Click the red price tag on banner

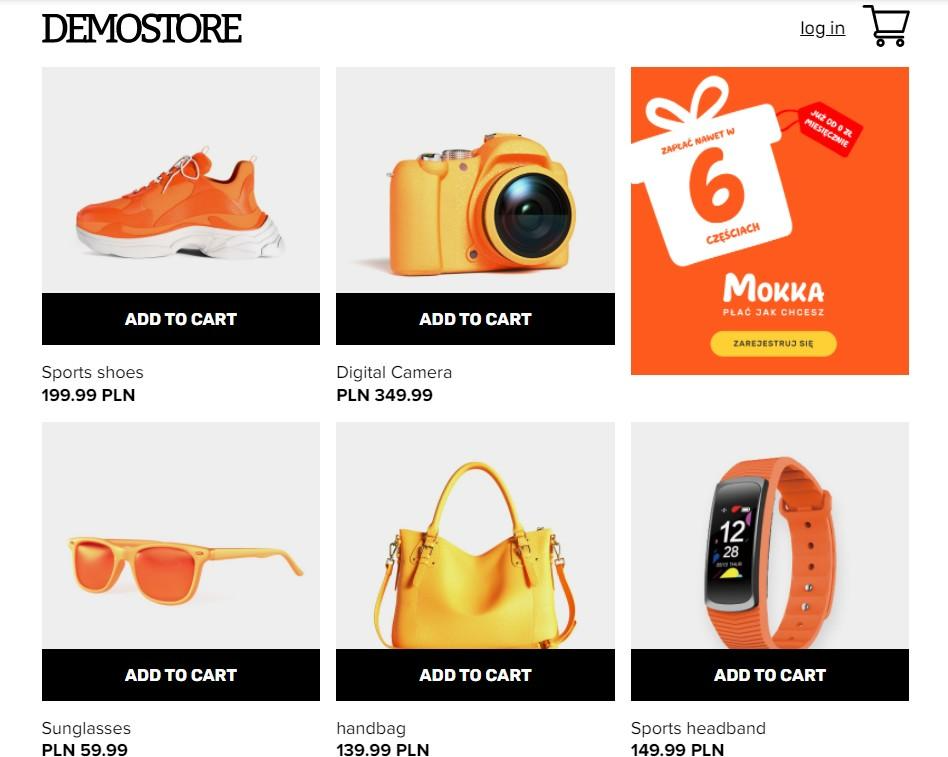(x=831, y=128)
